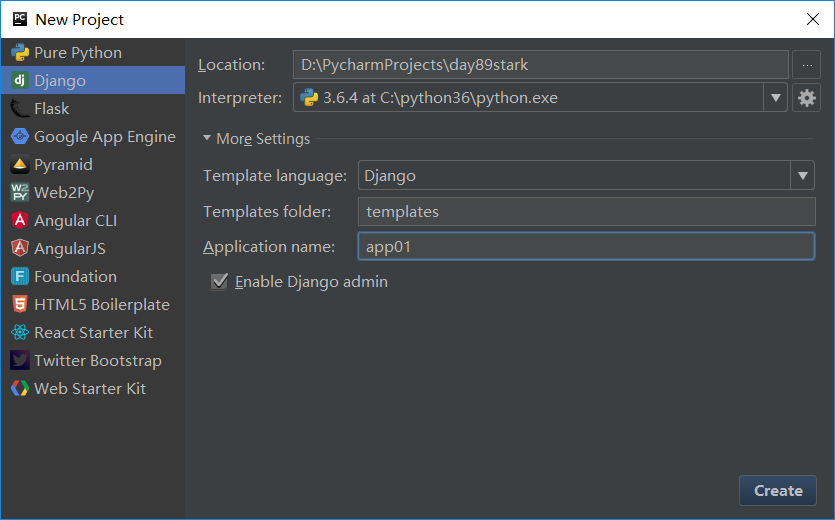This screenshot has height=520, width=835.
Task: Browse for location with ellipsis button
Action: 806,65
